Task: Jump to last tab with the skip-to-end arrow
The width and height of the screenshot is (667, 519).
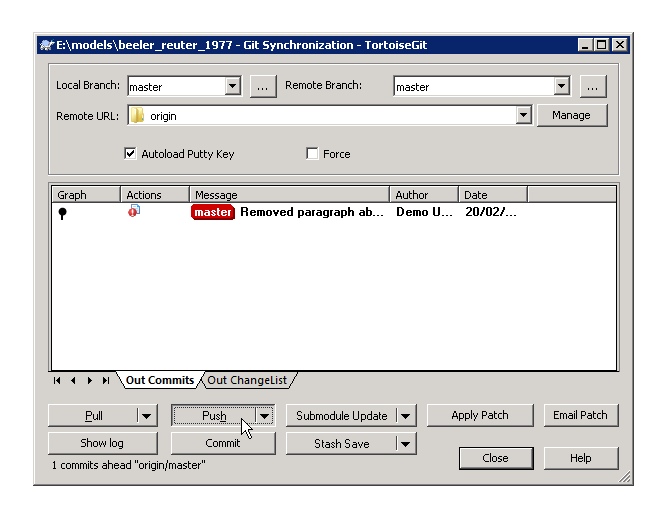Action: (105, 380)
